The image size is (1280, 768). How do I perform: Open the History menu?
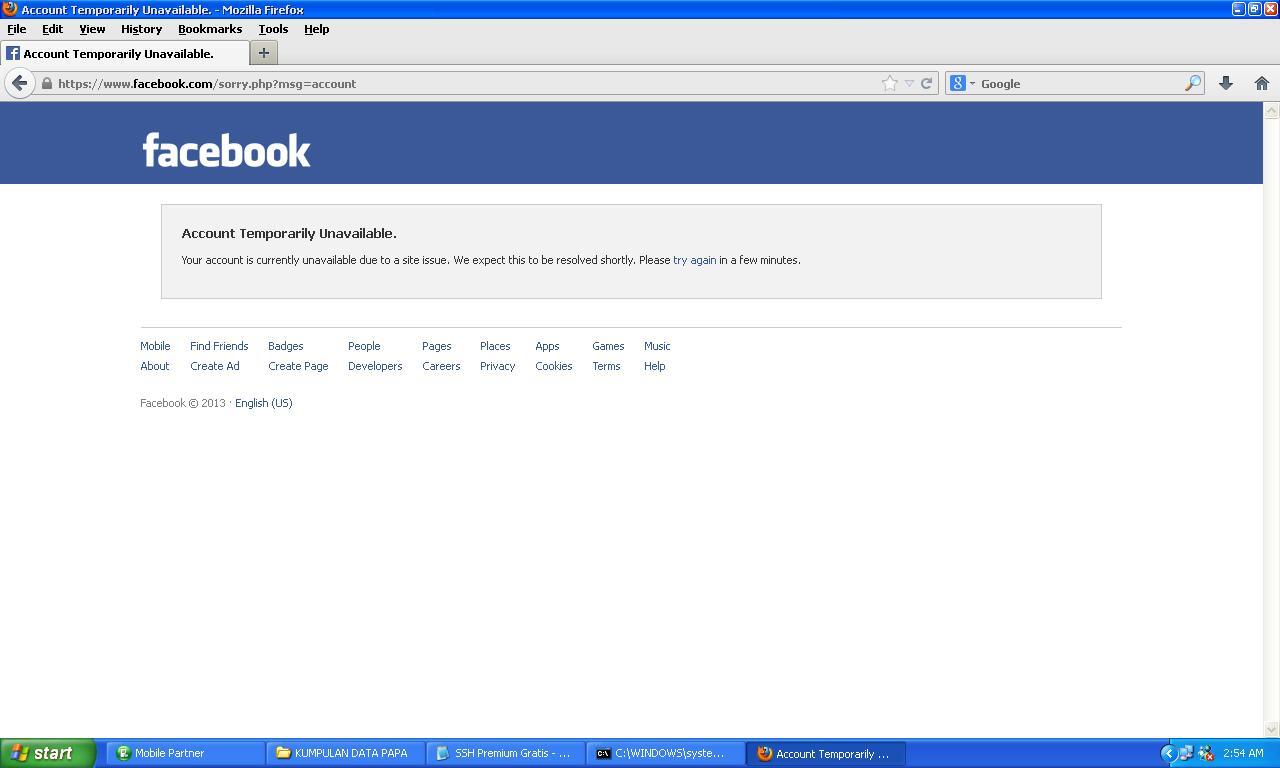coord(141,29)
